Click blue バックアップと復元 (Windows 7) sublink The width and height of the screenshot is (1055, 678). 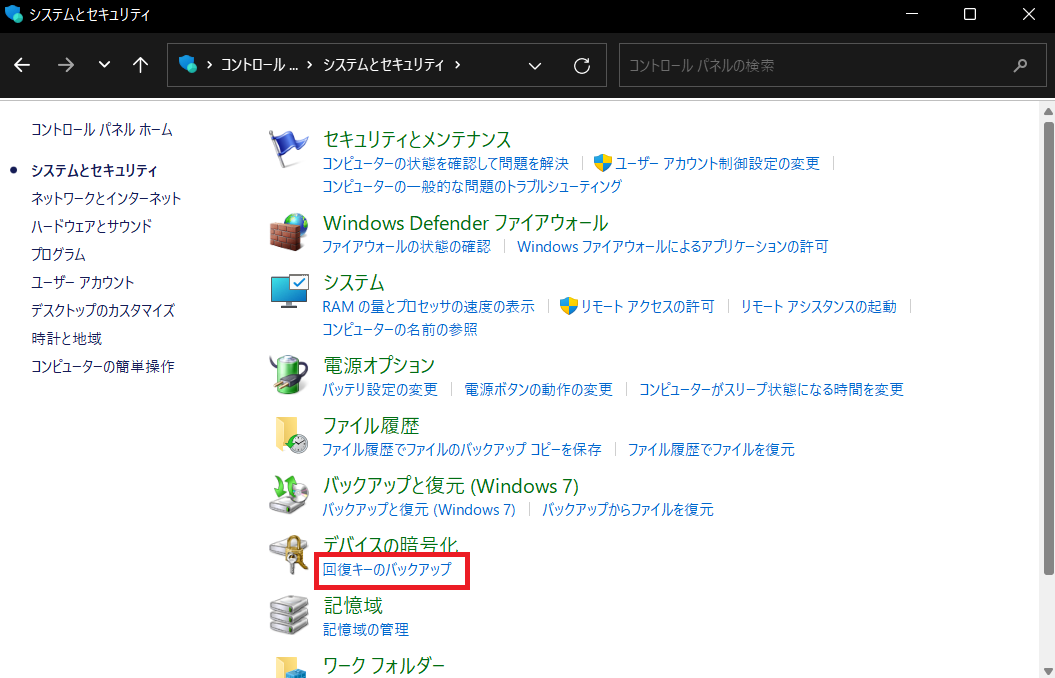tap(419, 510)
